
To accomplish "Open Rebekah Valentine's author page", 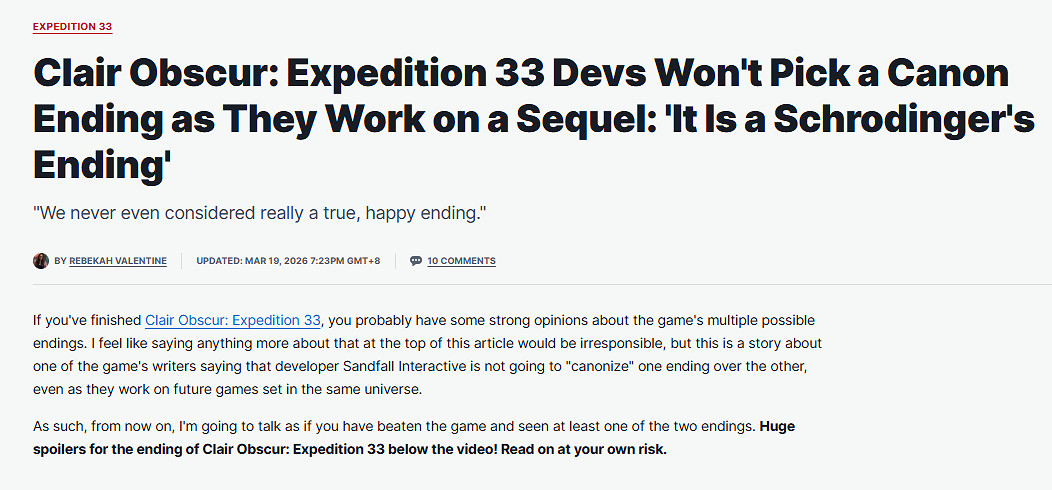I will [120, 261].
